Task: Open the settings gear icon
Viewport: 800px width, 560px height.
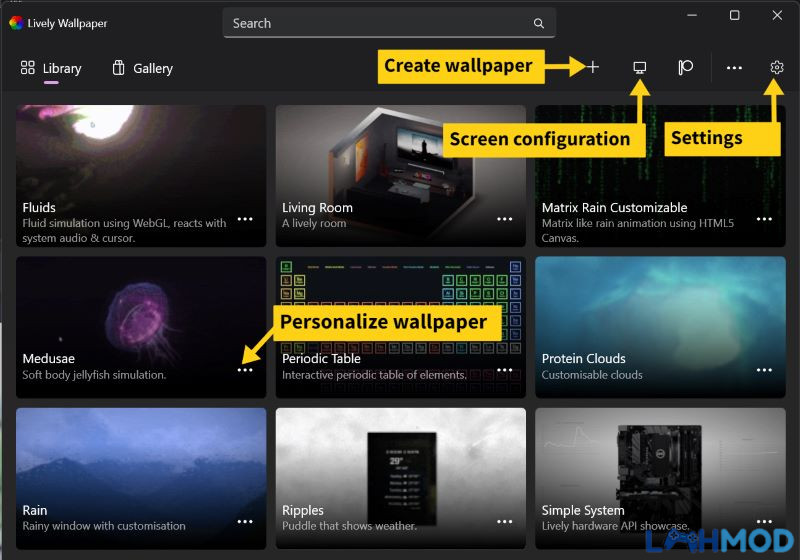Action: (x=777, y=67)
